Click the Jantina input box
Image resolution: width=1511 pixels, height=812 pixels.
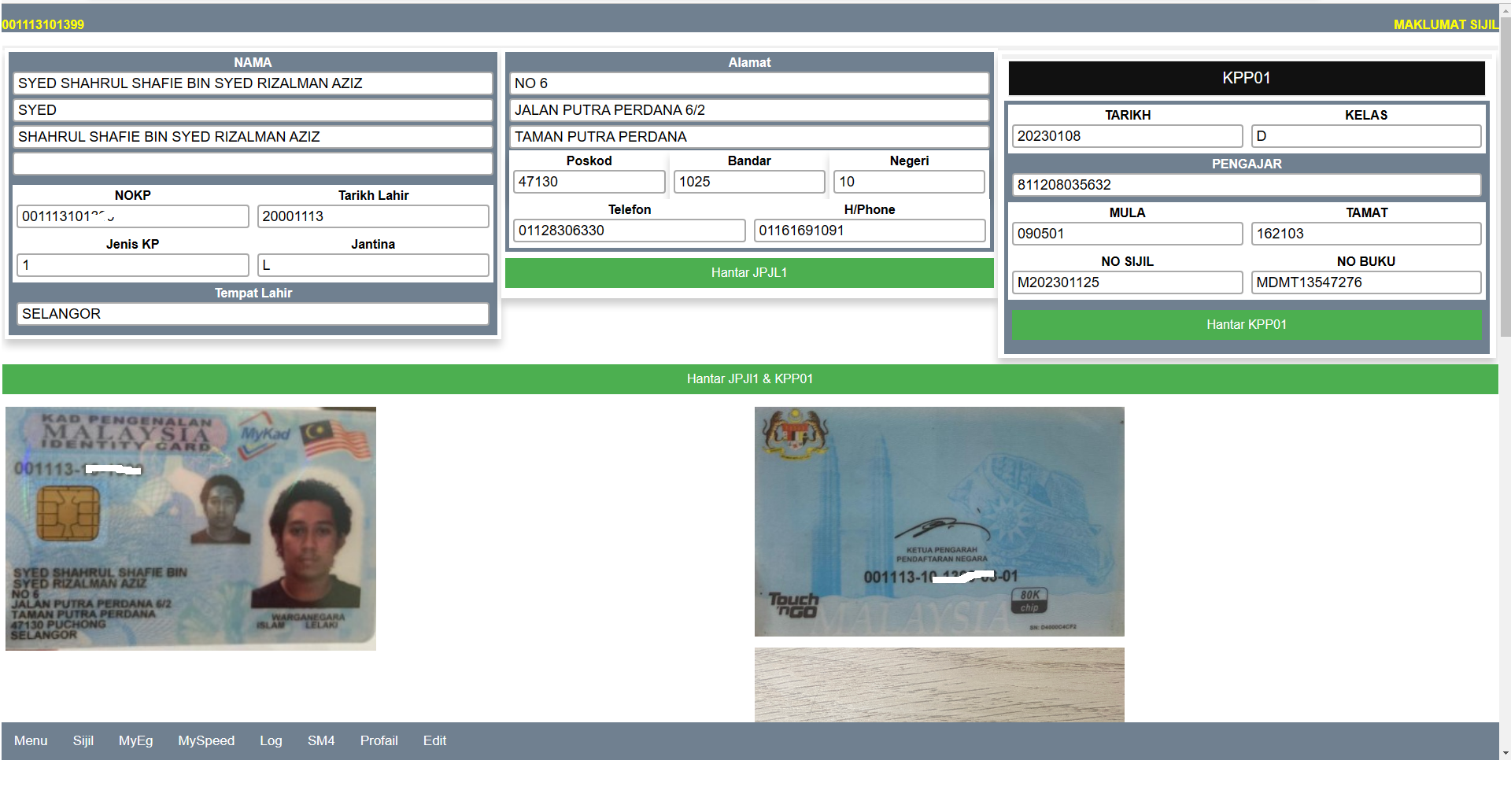click(373, 265)
